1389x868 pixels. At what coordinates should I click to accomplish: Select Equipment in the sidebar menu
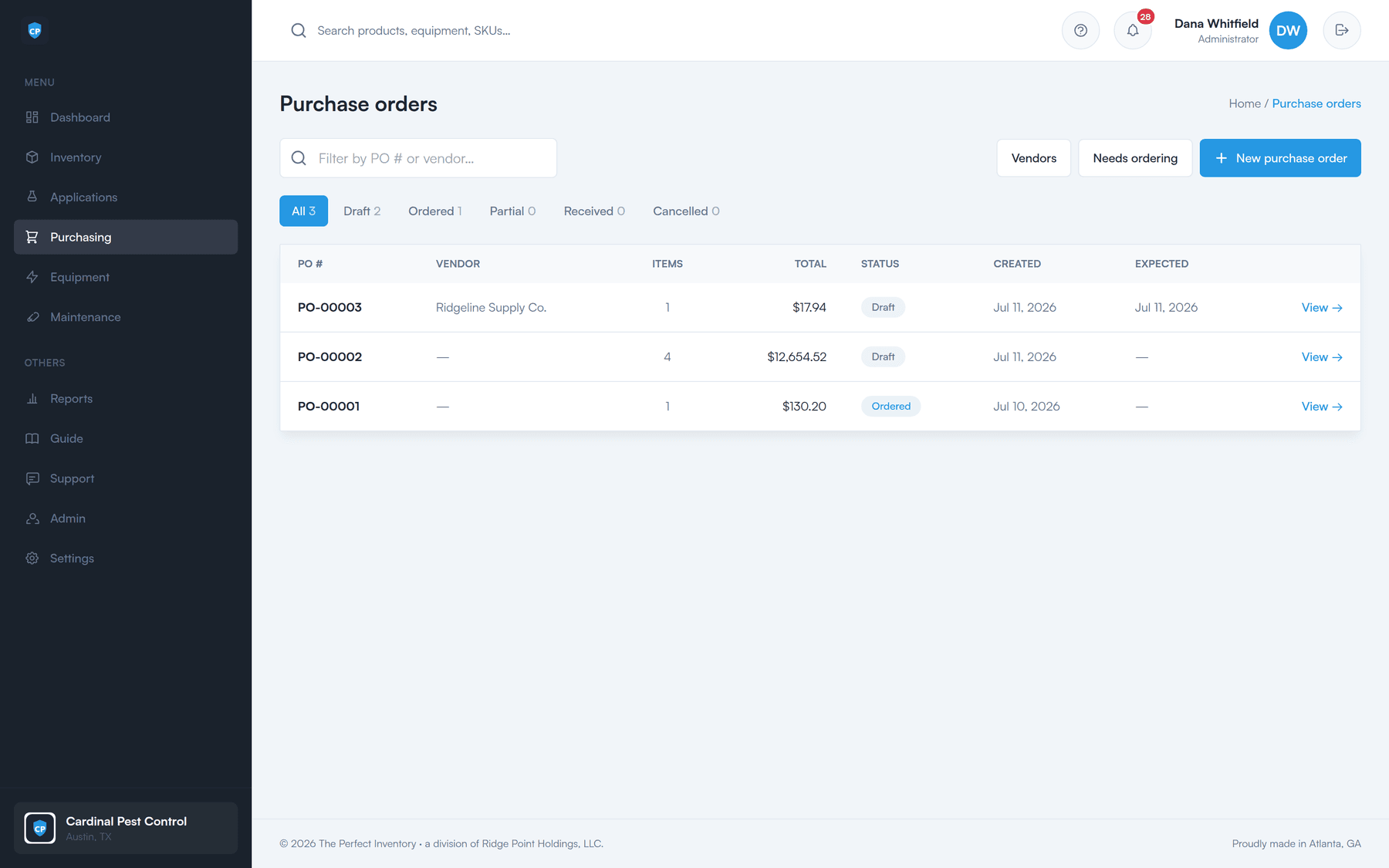pos(126,277)
